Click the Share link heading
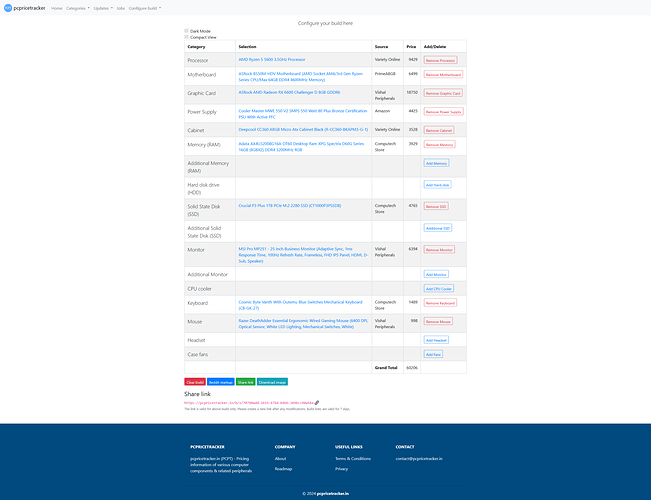 [x=197, y=394]
